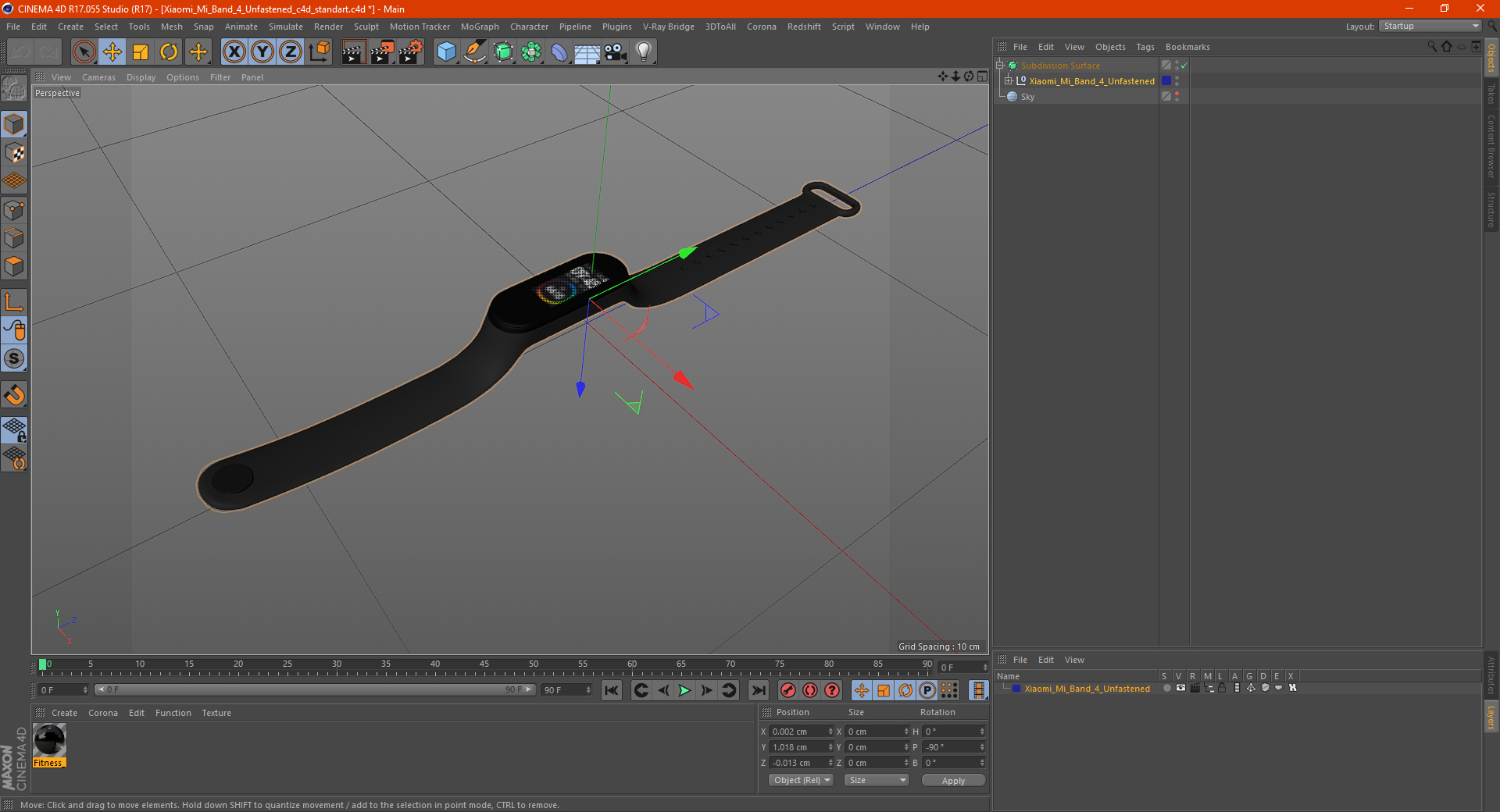Toggle visibility dots for Xiaomi_Mi_Band_4_Unfastened
This screenshot has width=1500, height=812.
click(1177, 81)
